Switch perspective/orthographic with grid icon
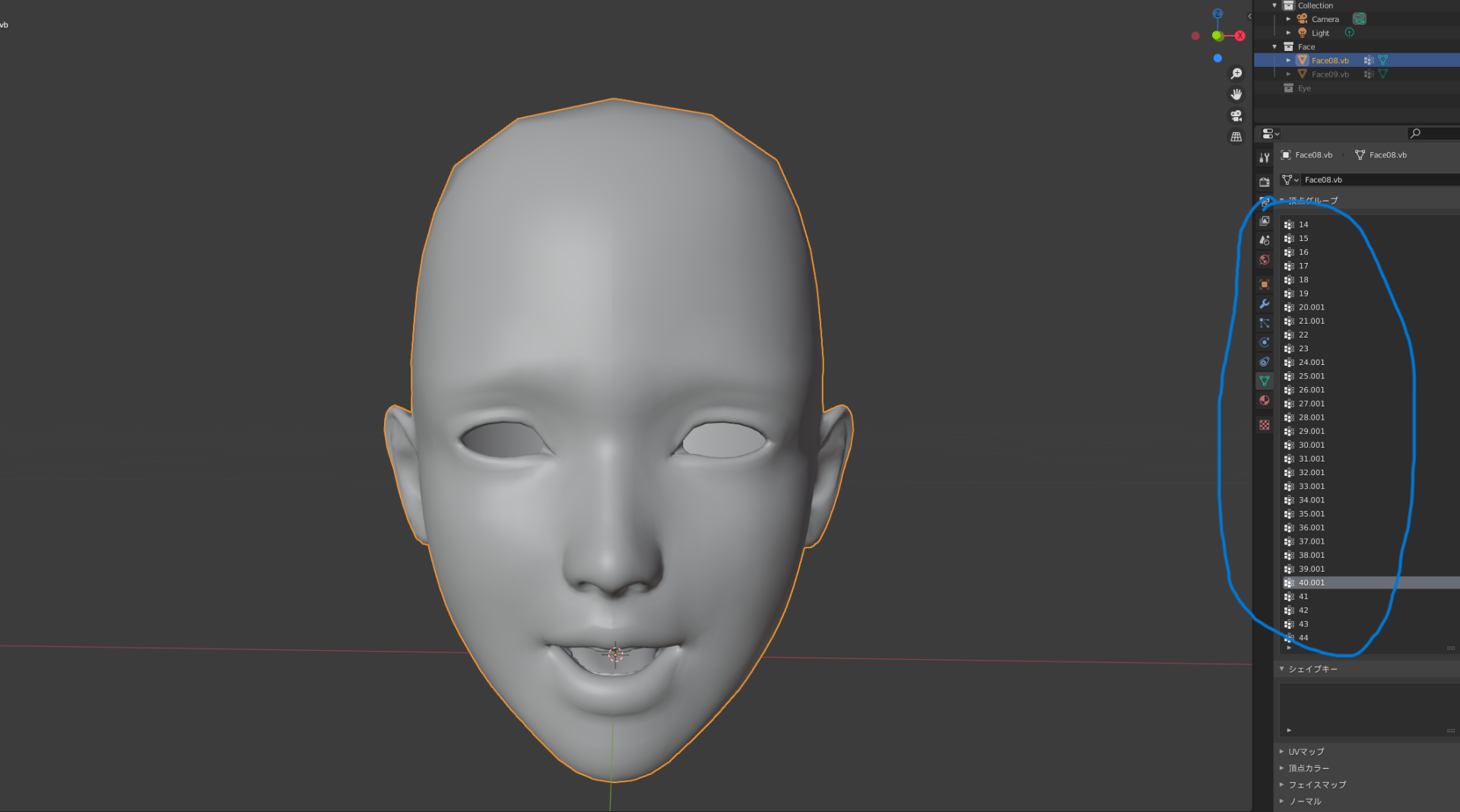1460x812 pixels. click(1236, 137)
